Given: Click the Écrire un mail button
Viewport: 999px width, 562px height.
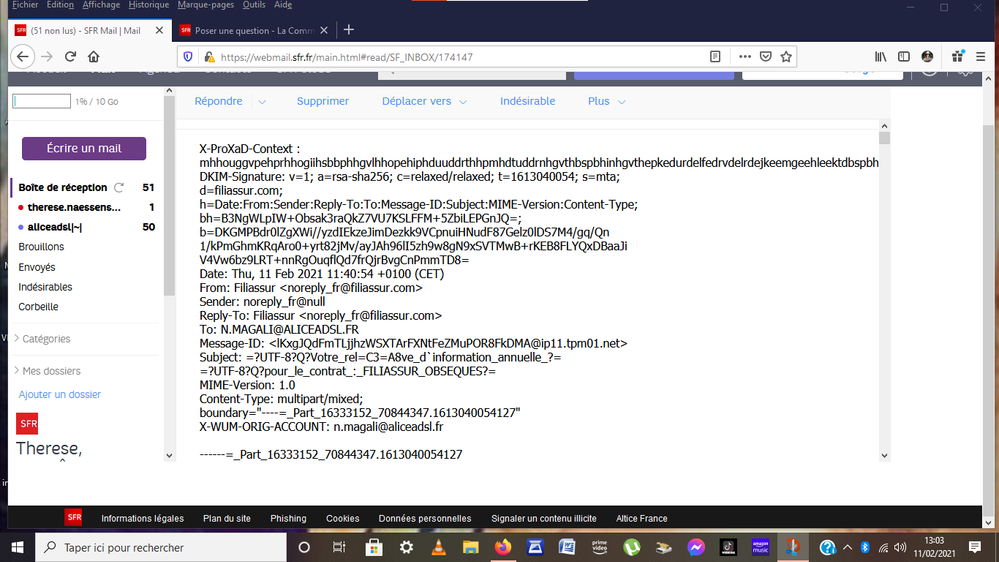Looking at the screenshot, I should 84,148.
